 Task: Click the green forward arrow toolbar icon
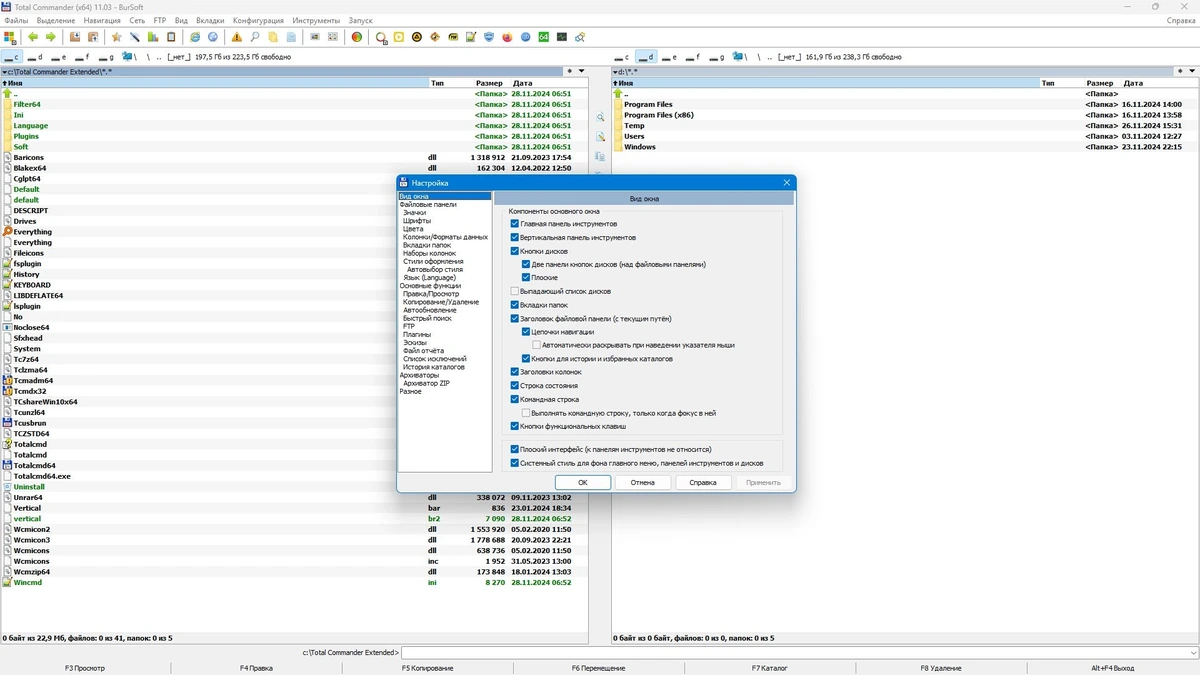click(50, 37)
